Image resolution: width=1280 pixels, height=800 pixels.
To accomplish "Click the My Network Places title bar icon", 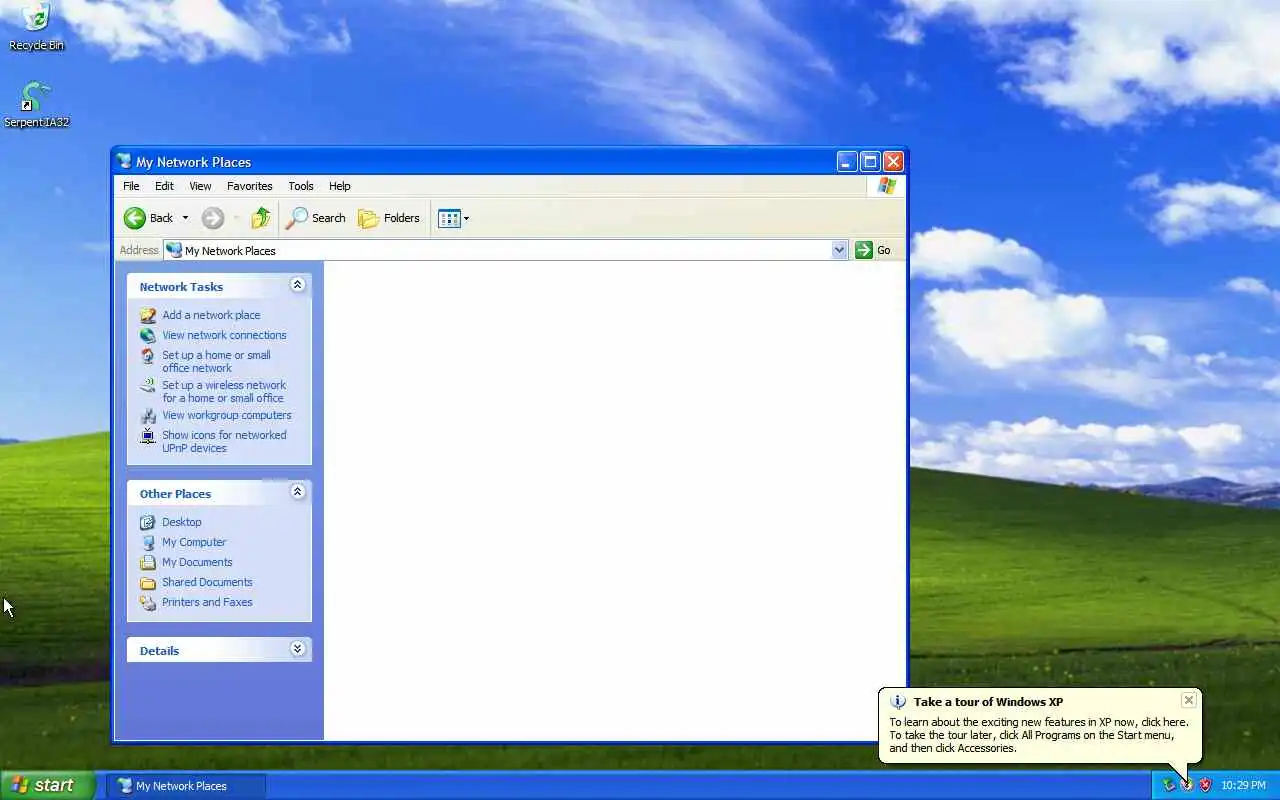I will click(124, 161).
